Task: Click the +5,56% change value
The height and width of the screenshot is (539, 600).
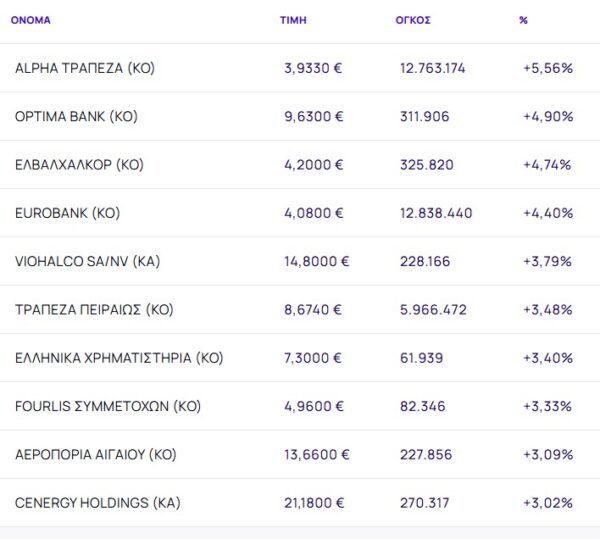Action: (x=547, y=68)
